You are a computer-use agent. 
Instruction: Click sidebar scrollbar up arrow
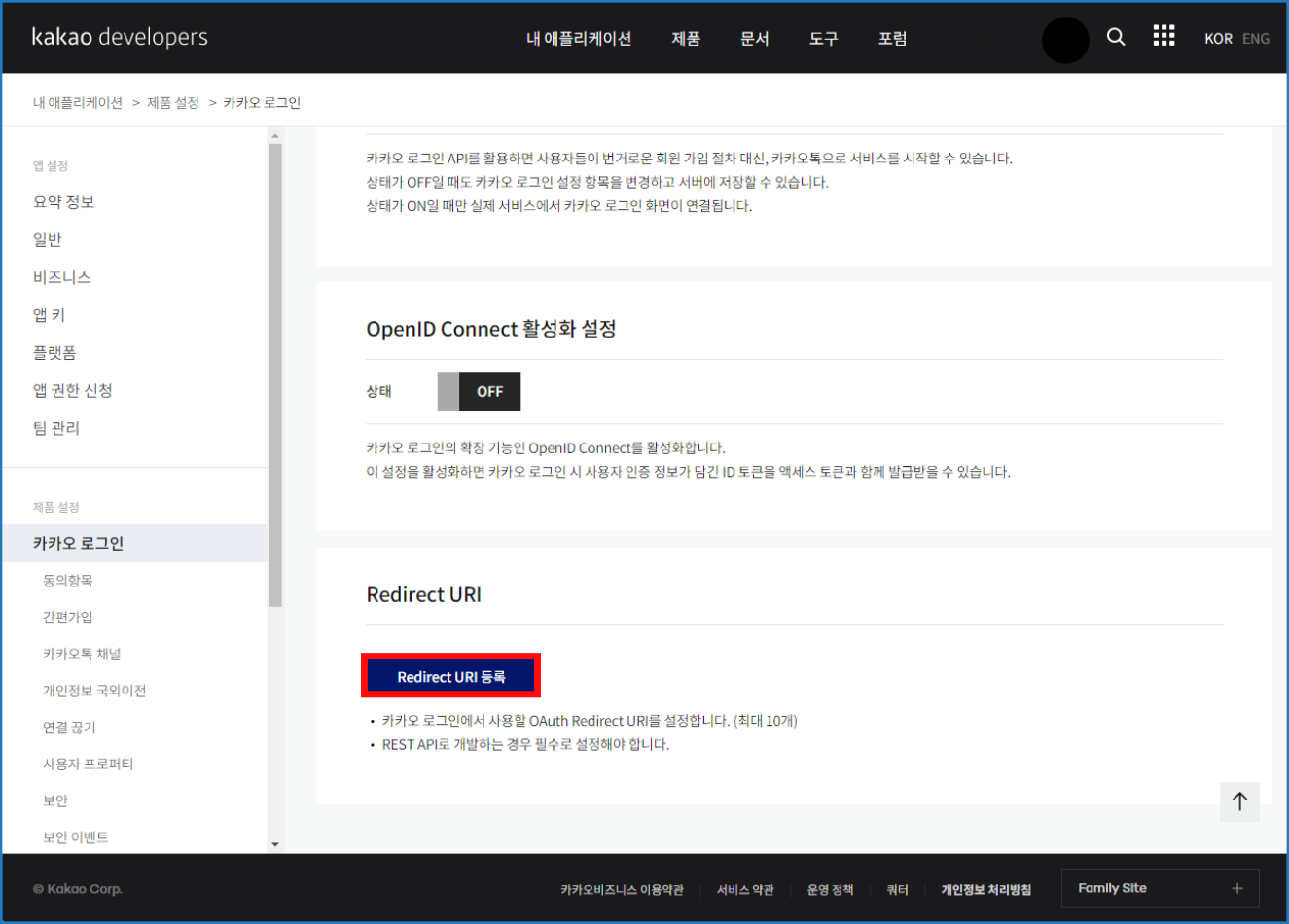(275, 136)
